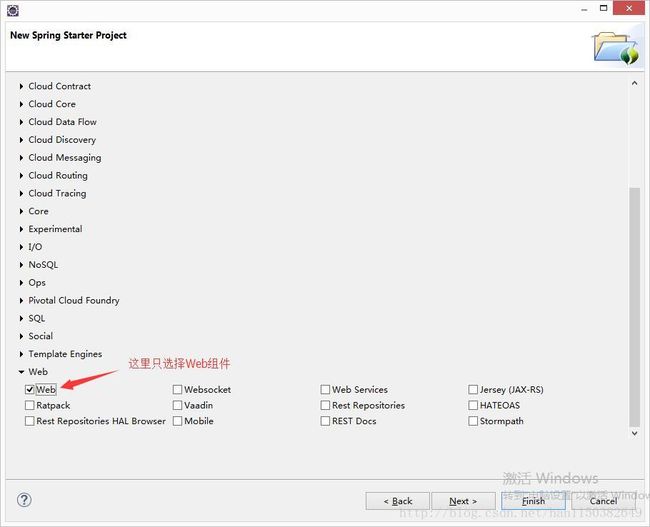Click the Eclipse application icon in title bar

[13, 10]
